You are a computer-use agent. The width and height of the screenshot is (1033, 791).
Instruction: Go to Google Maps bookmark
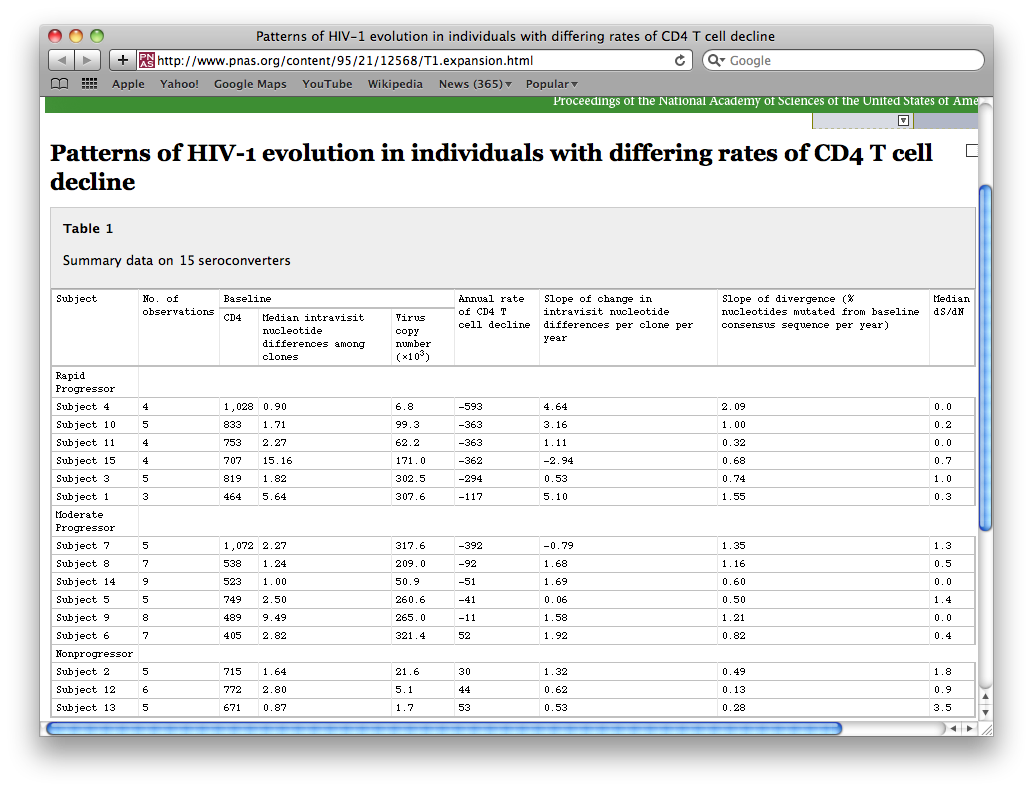[250, 84]
